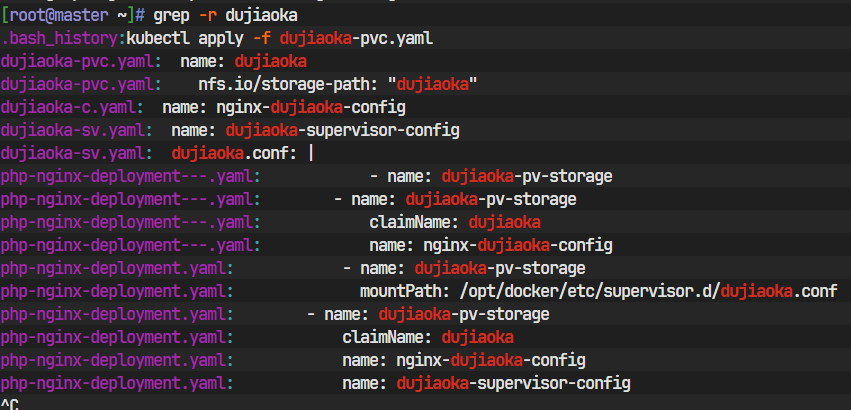Click the ^C interrupt marker at the bottom
Image resolution: width=851 pixels, height=410 pixels.
9,403
